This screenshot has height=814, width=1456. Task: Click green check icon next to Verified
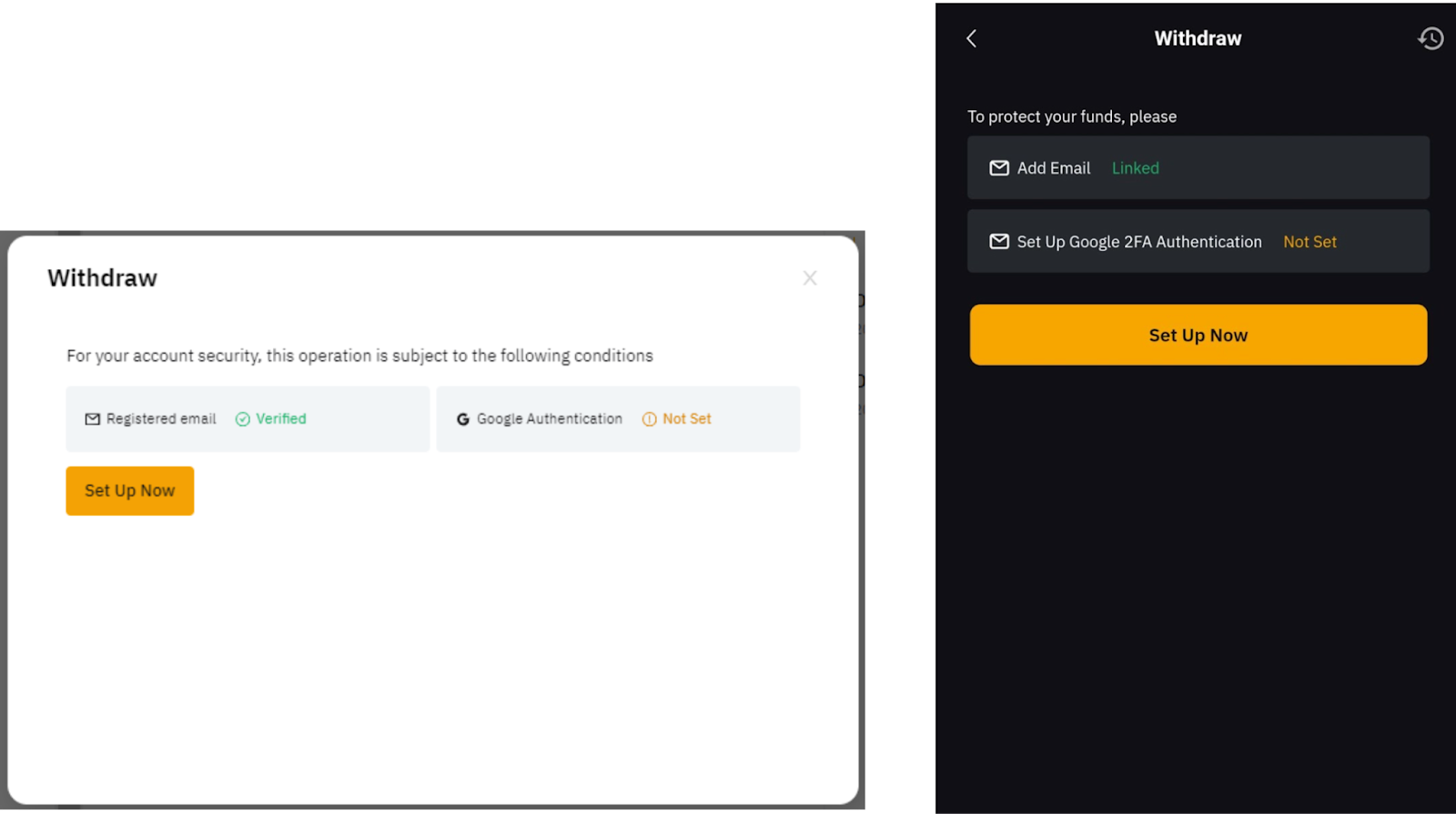coord(242,419)
